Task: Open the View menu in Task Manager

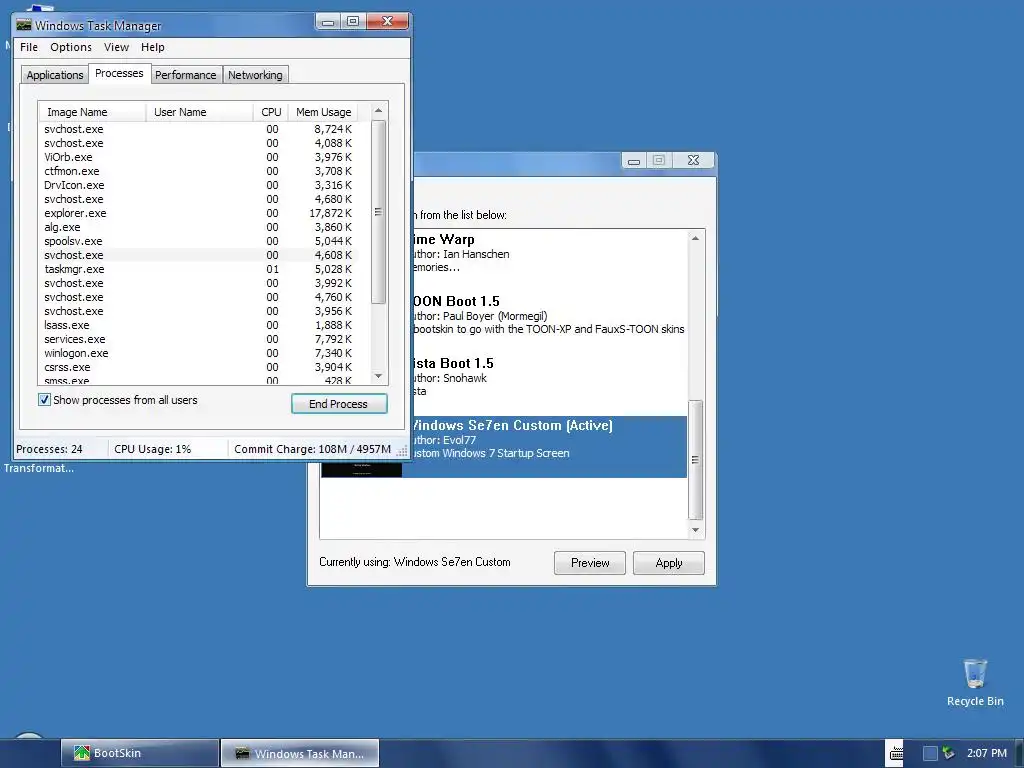Action: coord(116,47)
